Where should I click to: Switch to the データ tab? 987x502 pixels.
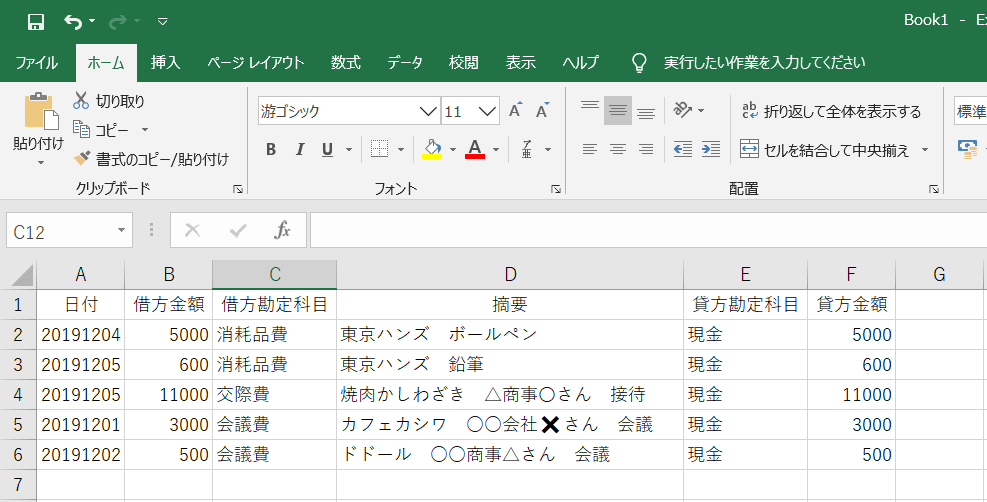pyautogui.click(x=405, y=62)
